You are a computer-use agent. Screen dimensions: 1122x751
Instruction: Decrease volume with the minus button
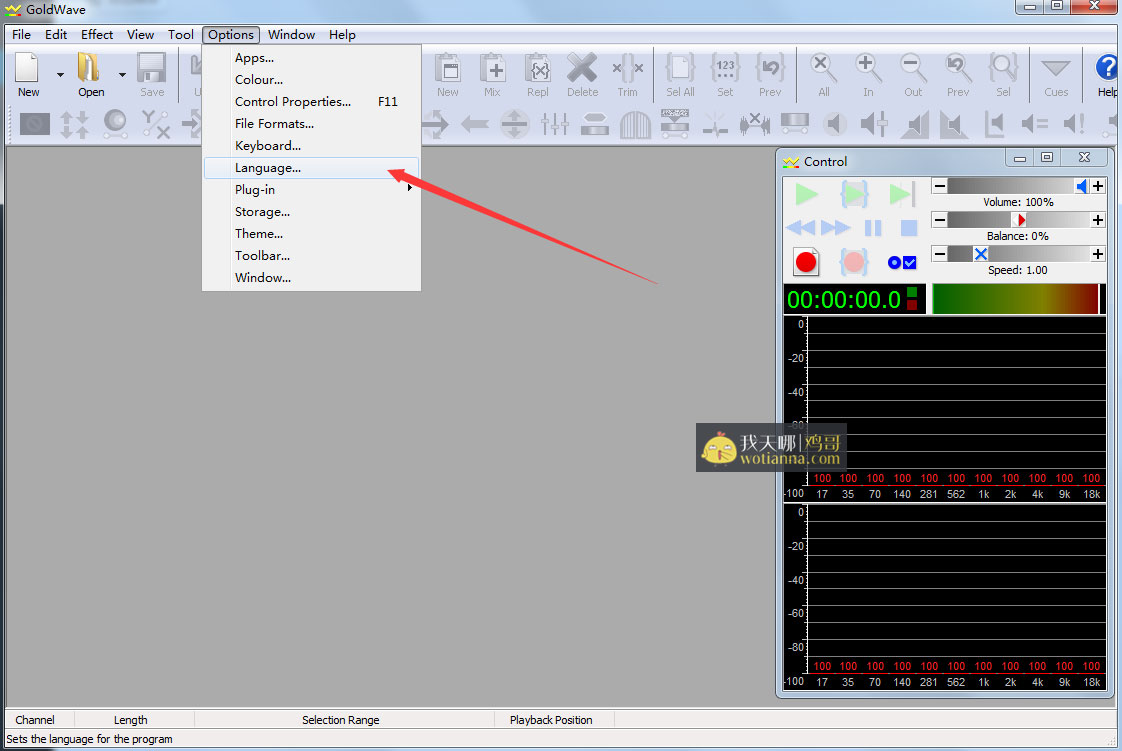[940, 187]
